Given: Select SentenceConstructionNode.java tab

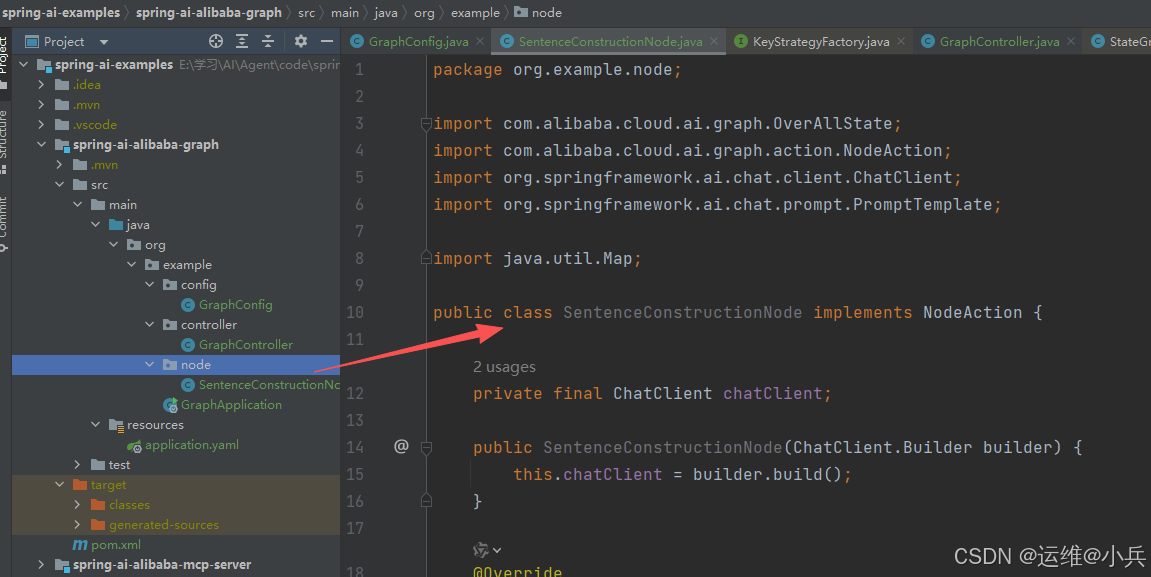Looking at the screenshot, I should pyautogui.click(x=610, y=42).
